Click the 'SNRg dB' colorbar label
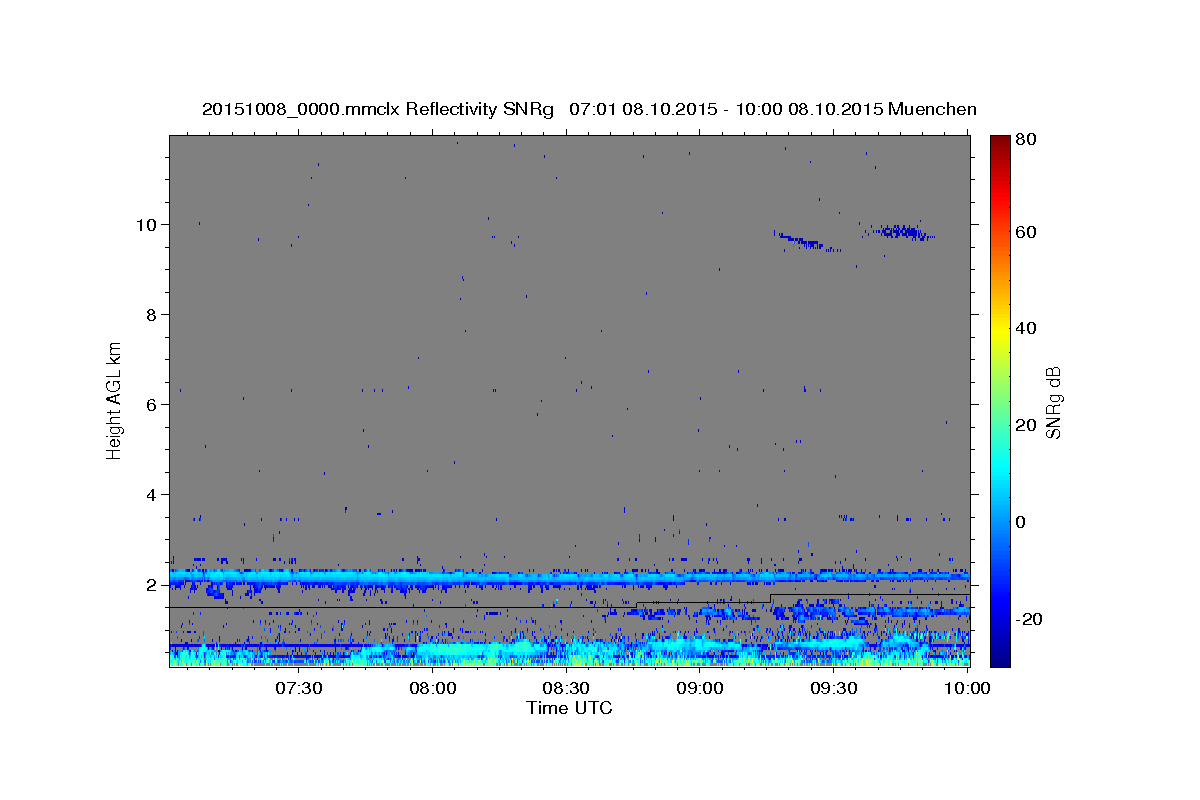1200x800 pixels. (x=1053, y=402)
